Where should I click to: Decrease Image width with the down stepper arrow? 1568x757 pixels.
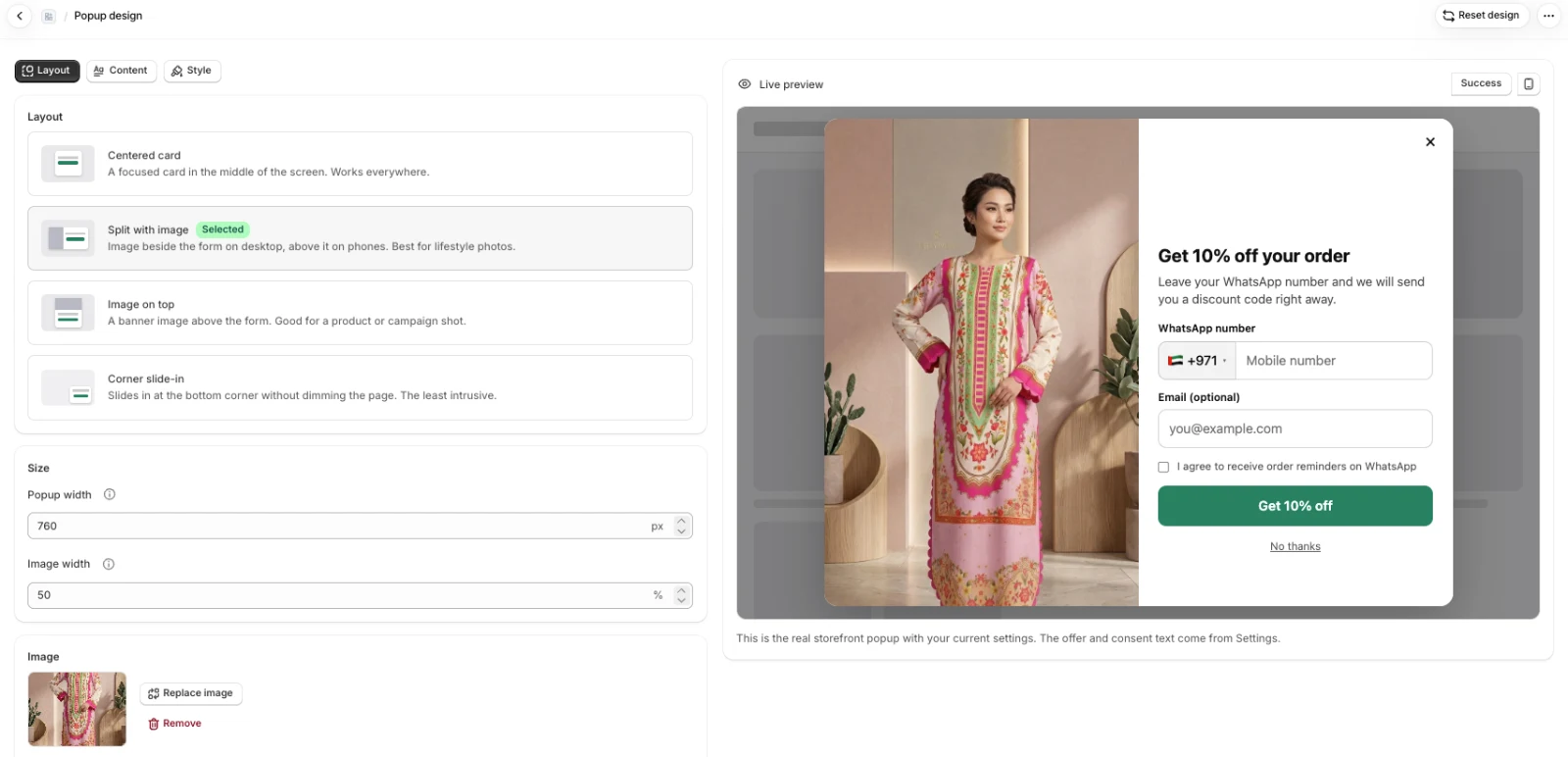[x=681, y=600]
